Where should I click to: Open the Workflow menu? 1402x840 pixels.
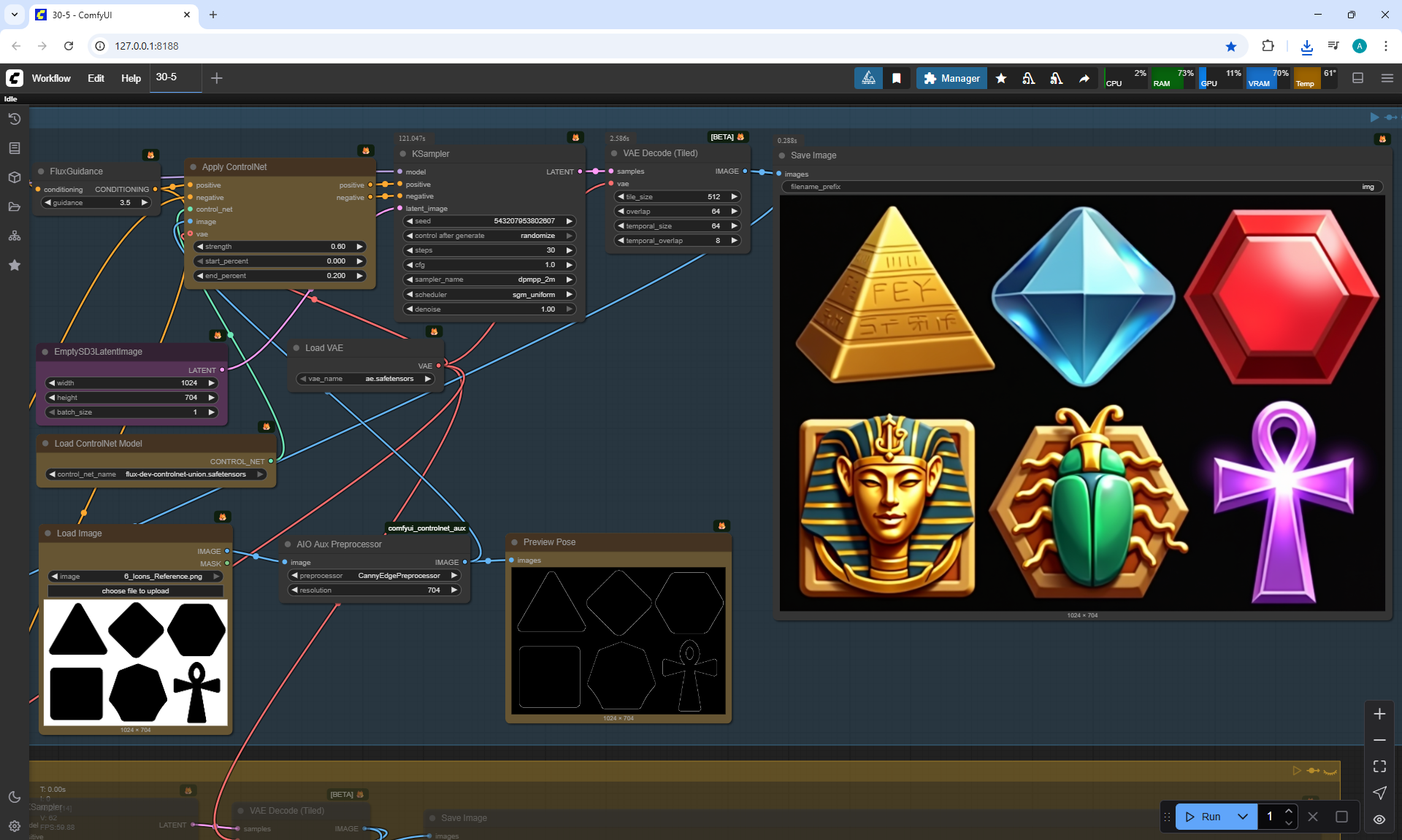tap(51, 78)
